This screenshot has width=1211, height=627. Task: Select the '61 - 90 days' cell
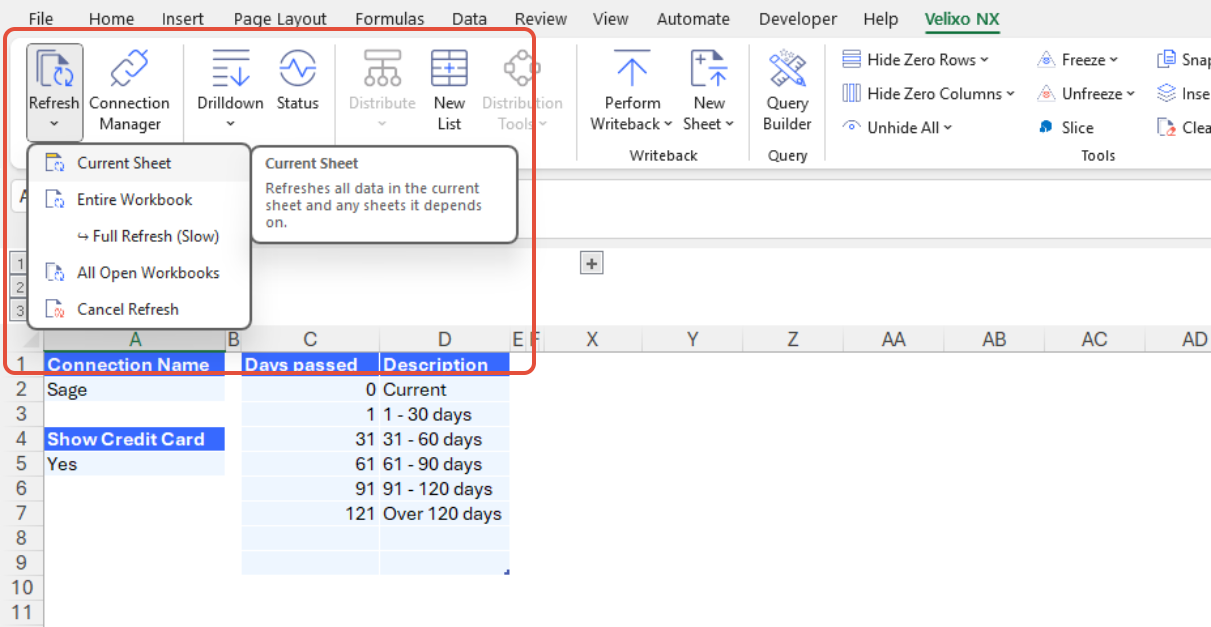[444, 464]
